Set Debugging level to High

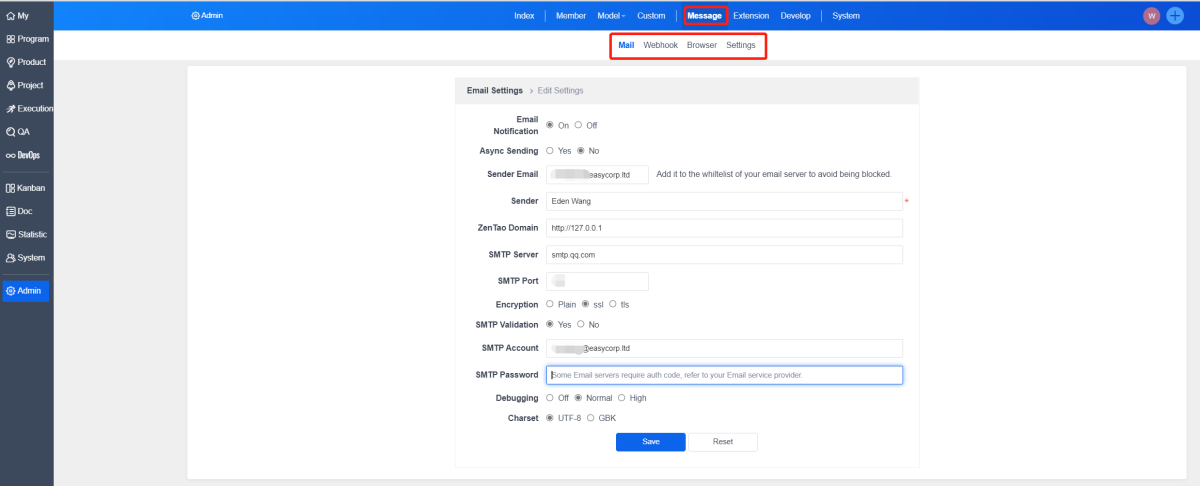point(621,398)
